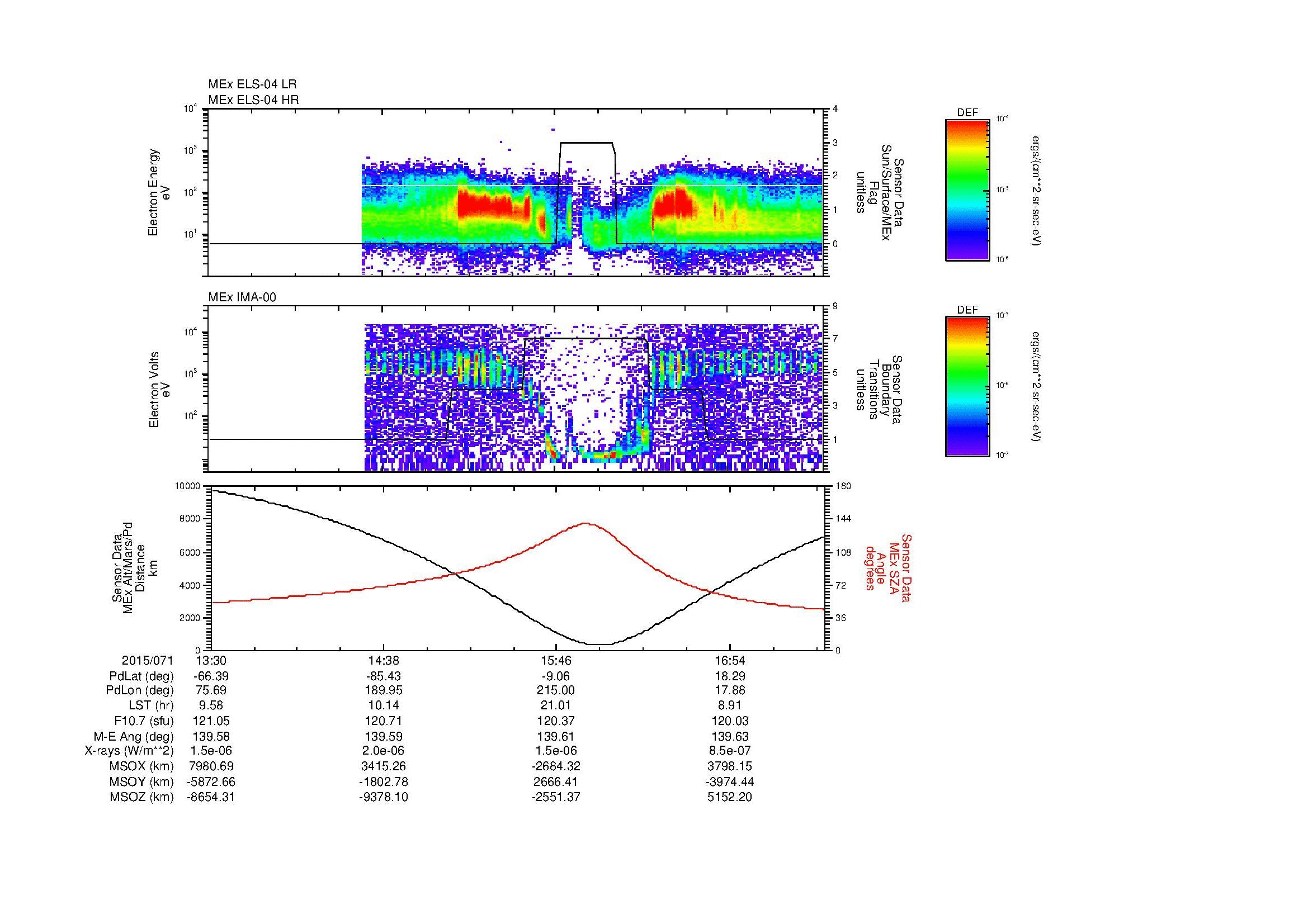This screenshot has width=1308, height=924.
Task: Select the 'MSOZ (km)' row label
Action: [142, 797]
